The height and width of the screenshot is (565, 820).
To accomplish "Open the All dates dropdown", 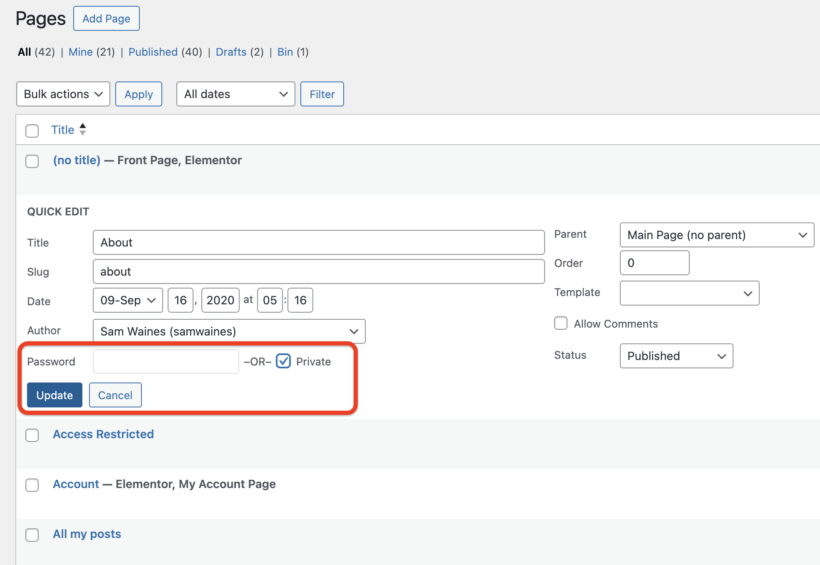I will 236,94.
